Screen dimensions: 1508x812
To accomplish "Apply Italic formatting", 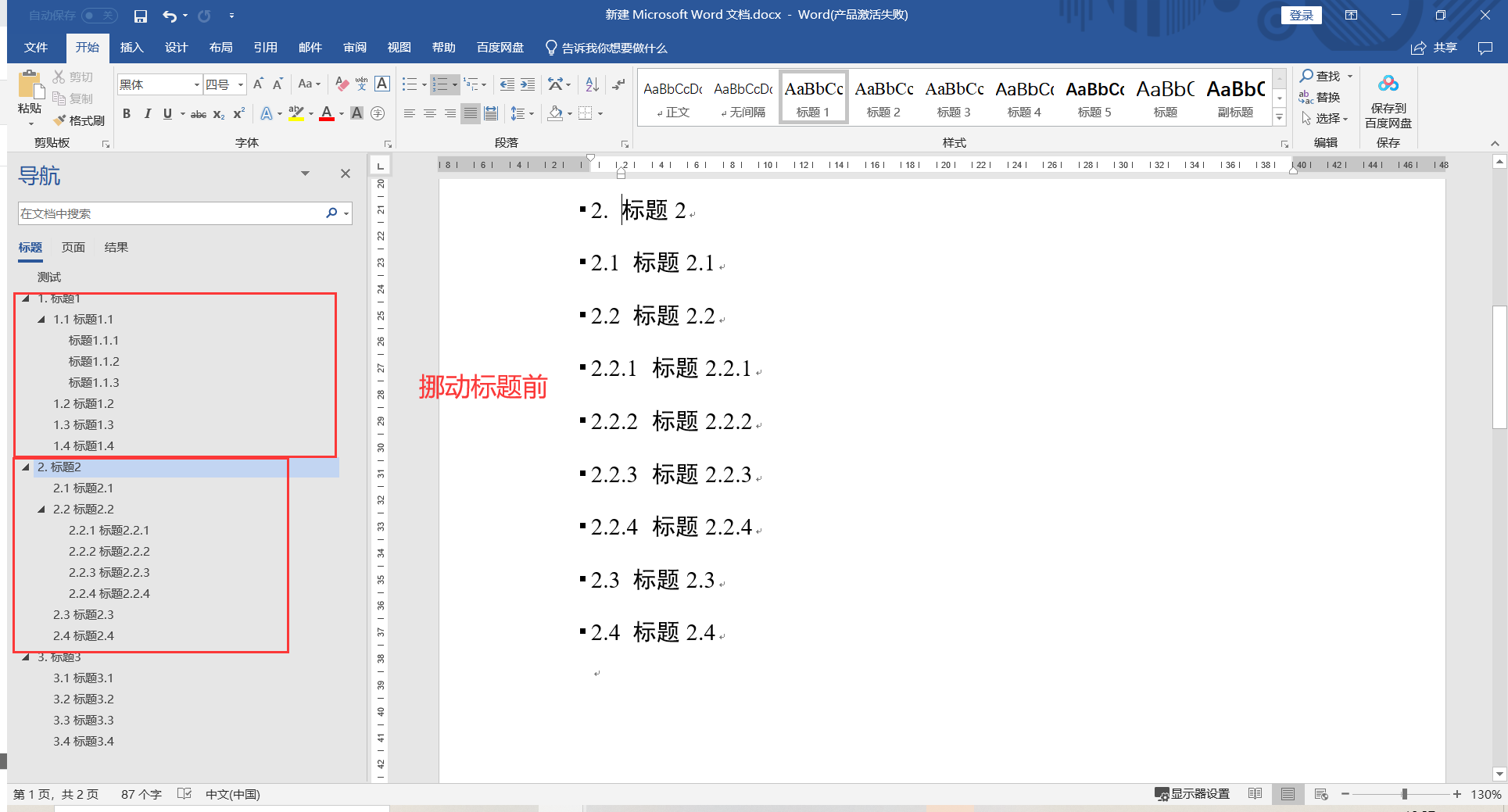I will [x=147, y=114].
